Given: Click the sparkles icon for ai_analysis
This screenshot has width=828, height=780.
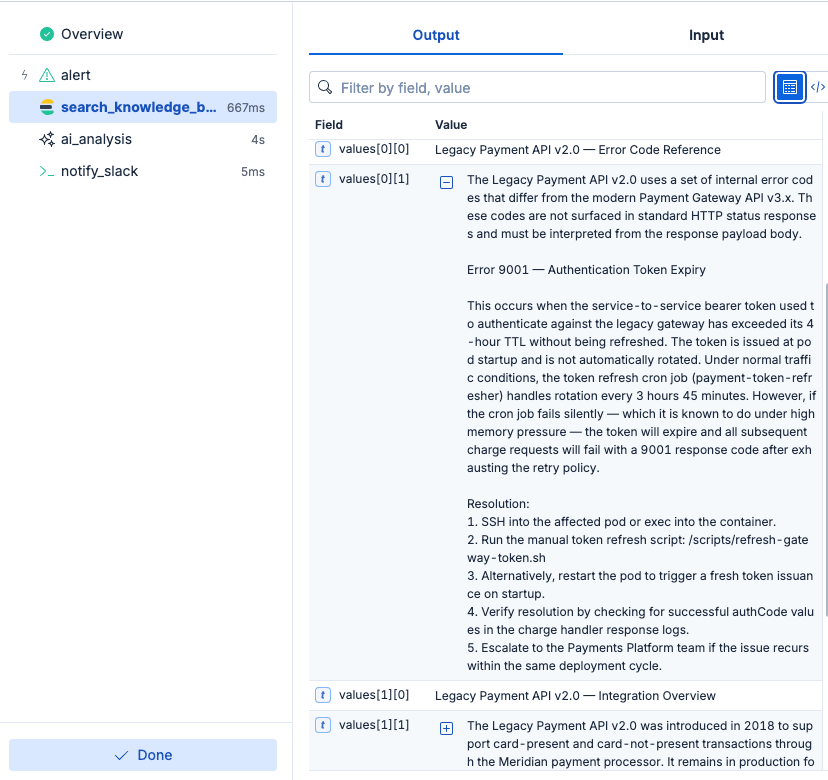Looking at the screenshot, I should coord(47,139).
